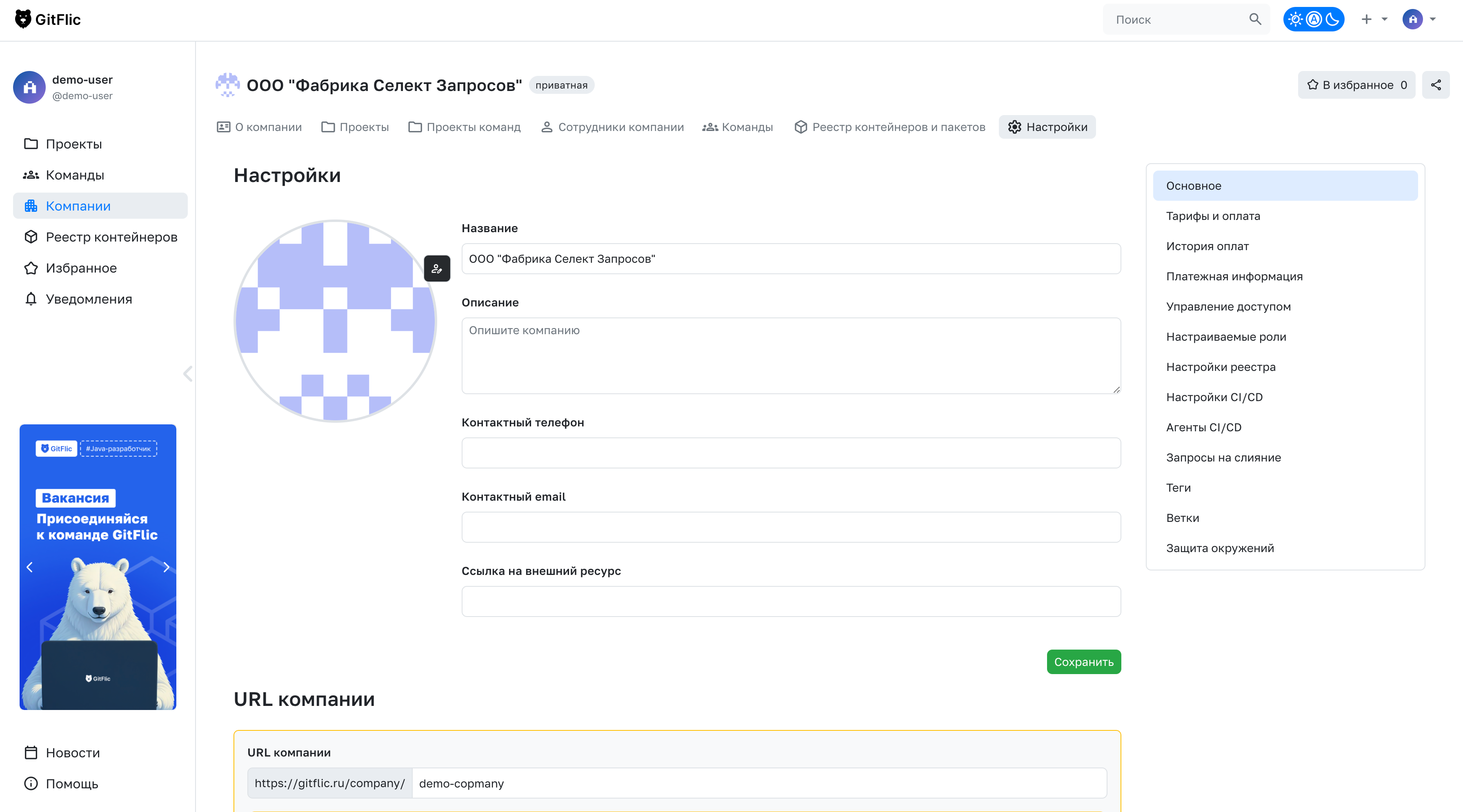Click the Contact phone input field

791,453
